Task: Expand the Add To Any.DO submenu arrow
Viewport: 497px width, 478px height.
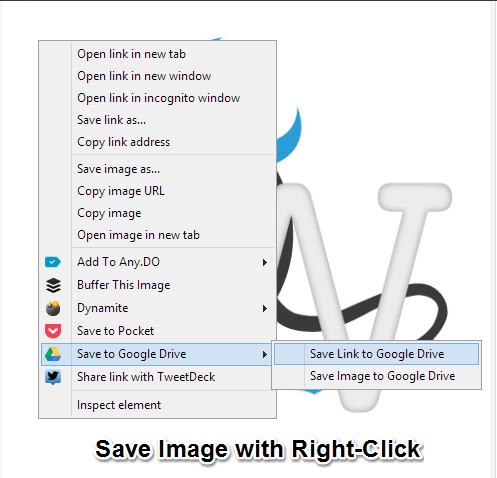Action: tap(265, 262)
